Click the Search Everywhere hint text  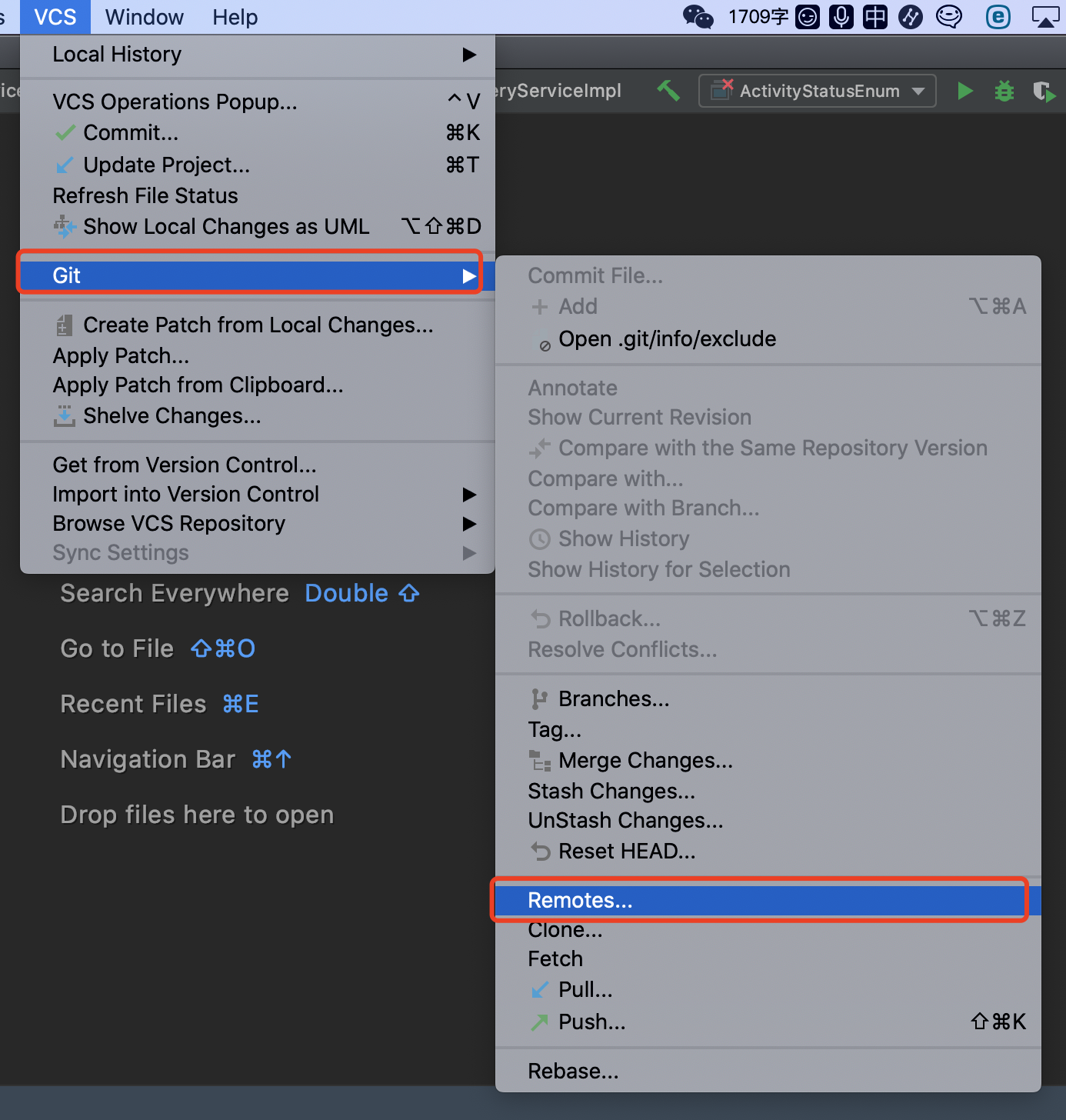[175, 593]
